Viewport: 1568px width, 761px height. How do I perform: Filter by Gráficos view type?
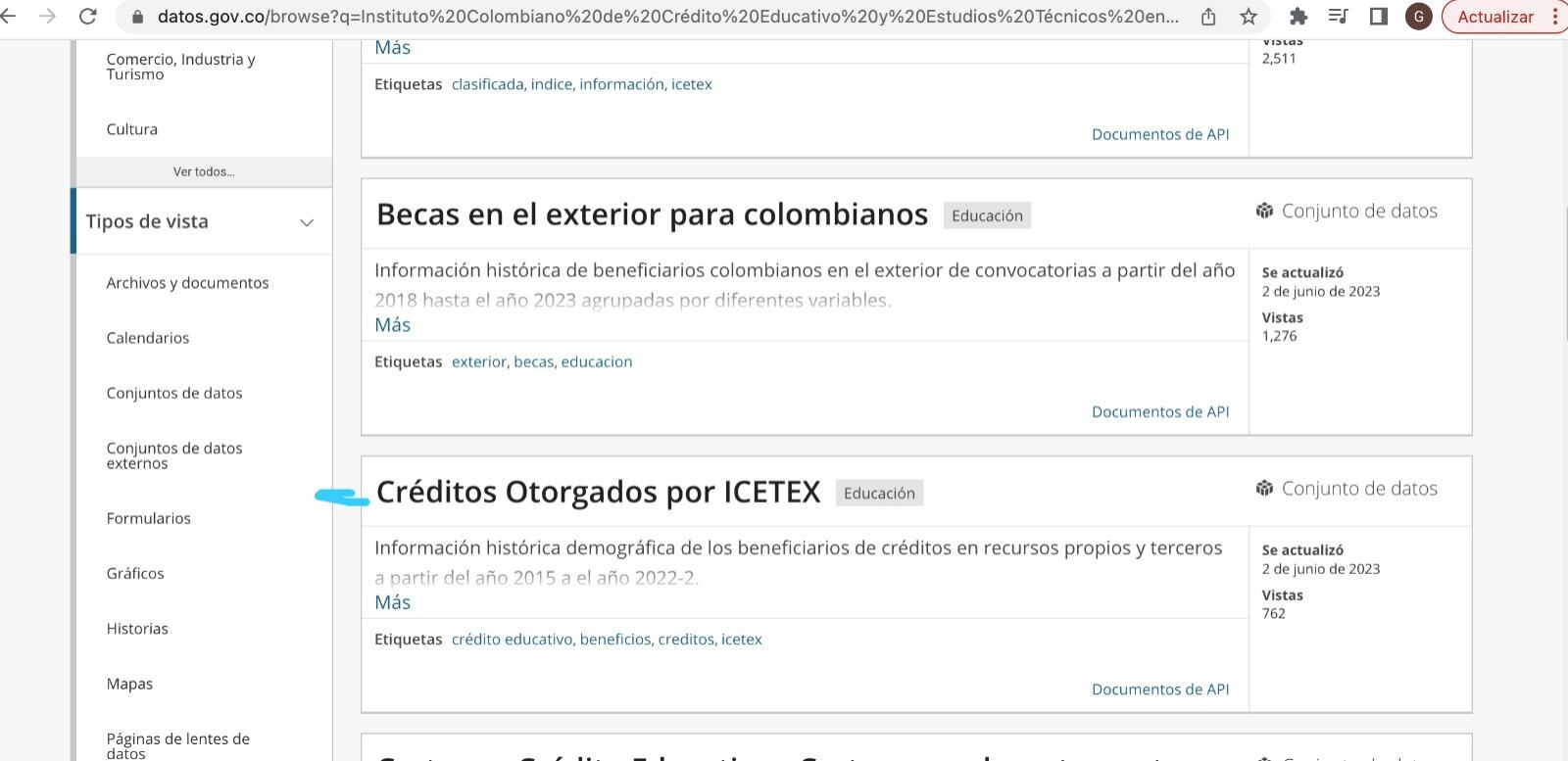[x=135, y=573]
